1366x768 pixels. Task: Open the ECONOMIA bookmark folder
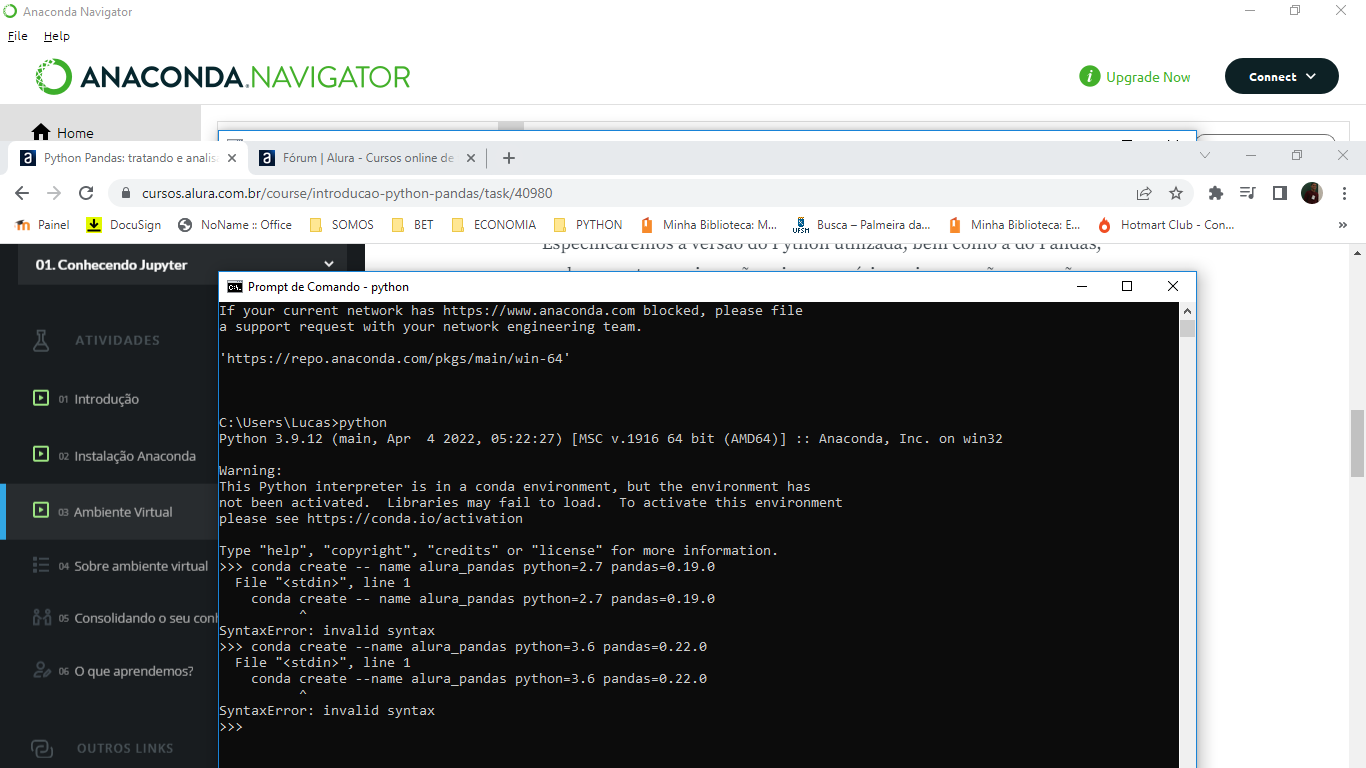[x=493, y=225]
